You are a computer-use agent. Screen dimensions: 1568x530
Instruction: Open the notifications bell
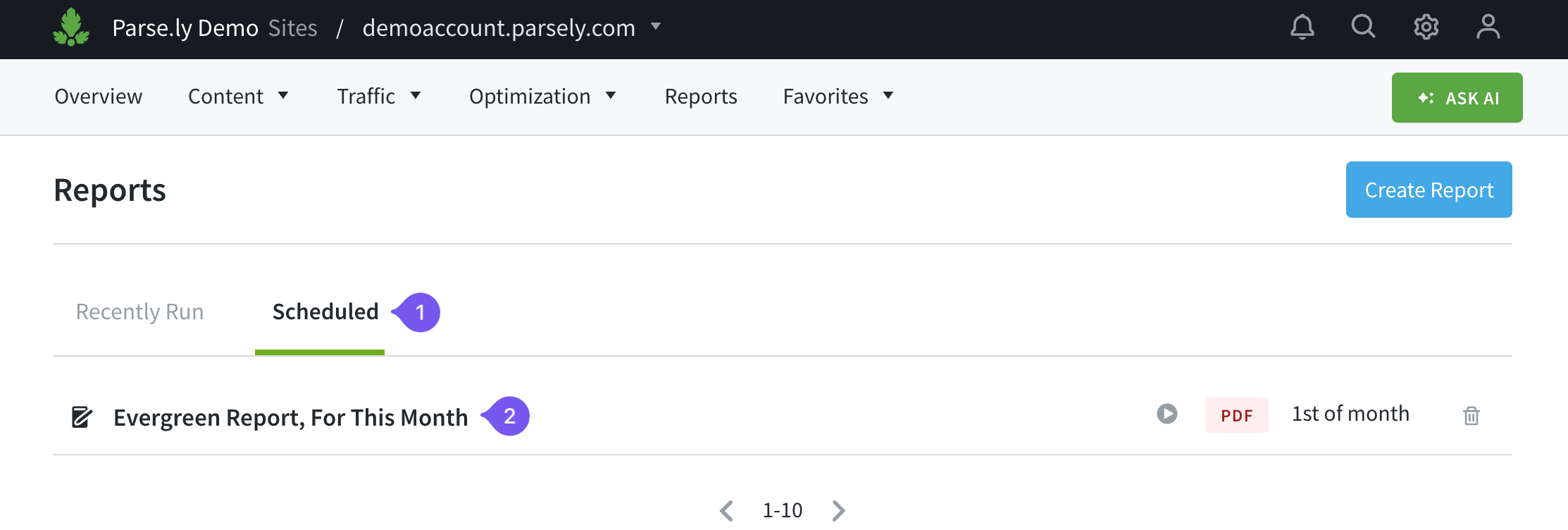coord(1302,27)
